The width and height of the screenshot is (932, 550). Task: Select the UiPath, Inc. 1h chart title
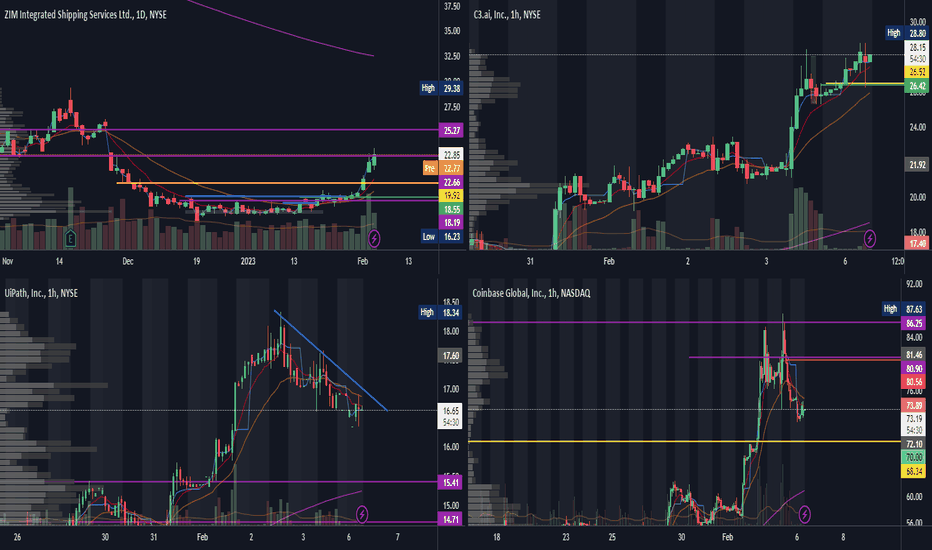[x=41, y=293]
